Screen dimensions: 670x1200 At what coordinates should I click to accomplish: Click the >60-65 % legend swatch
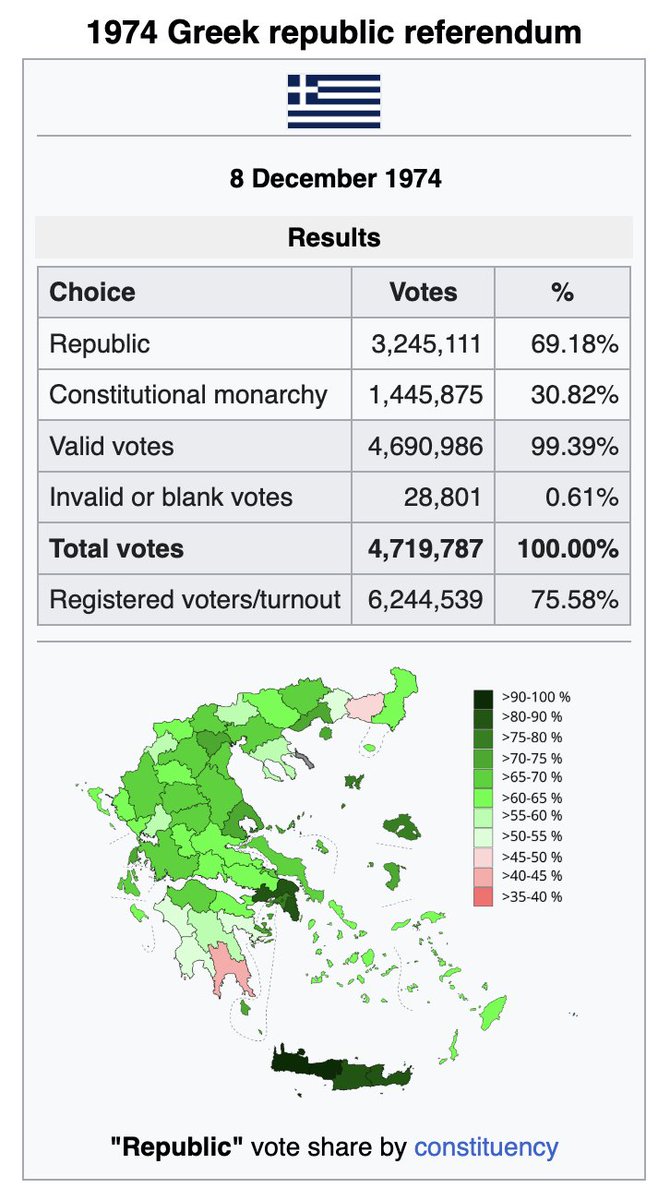pos(484,797)
